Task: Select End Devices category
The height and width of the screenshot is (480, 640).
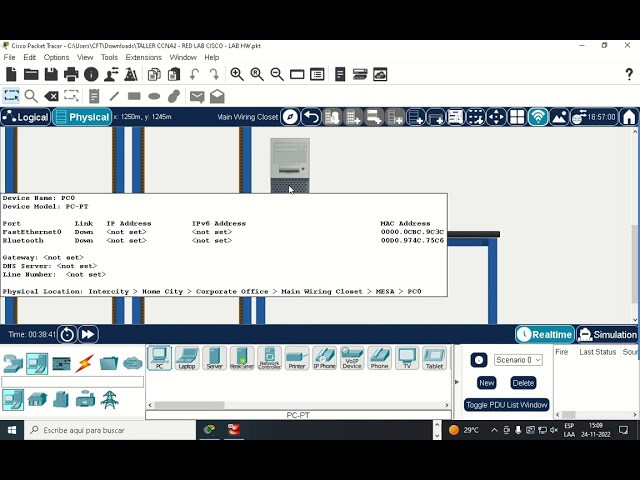Action: [37, 363]
